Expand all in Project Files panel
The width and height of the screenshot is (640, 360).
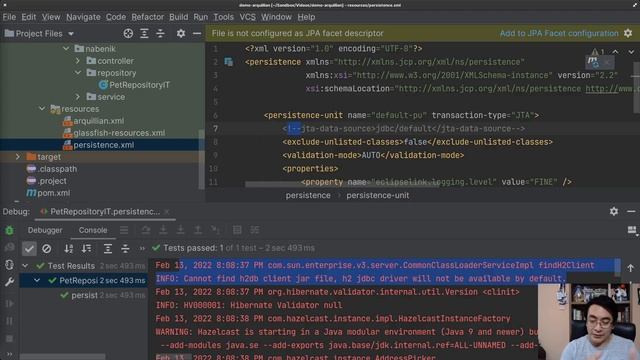coord(144,33)
